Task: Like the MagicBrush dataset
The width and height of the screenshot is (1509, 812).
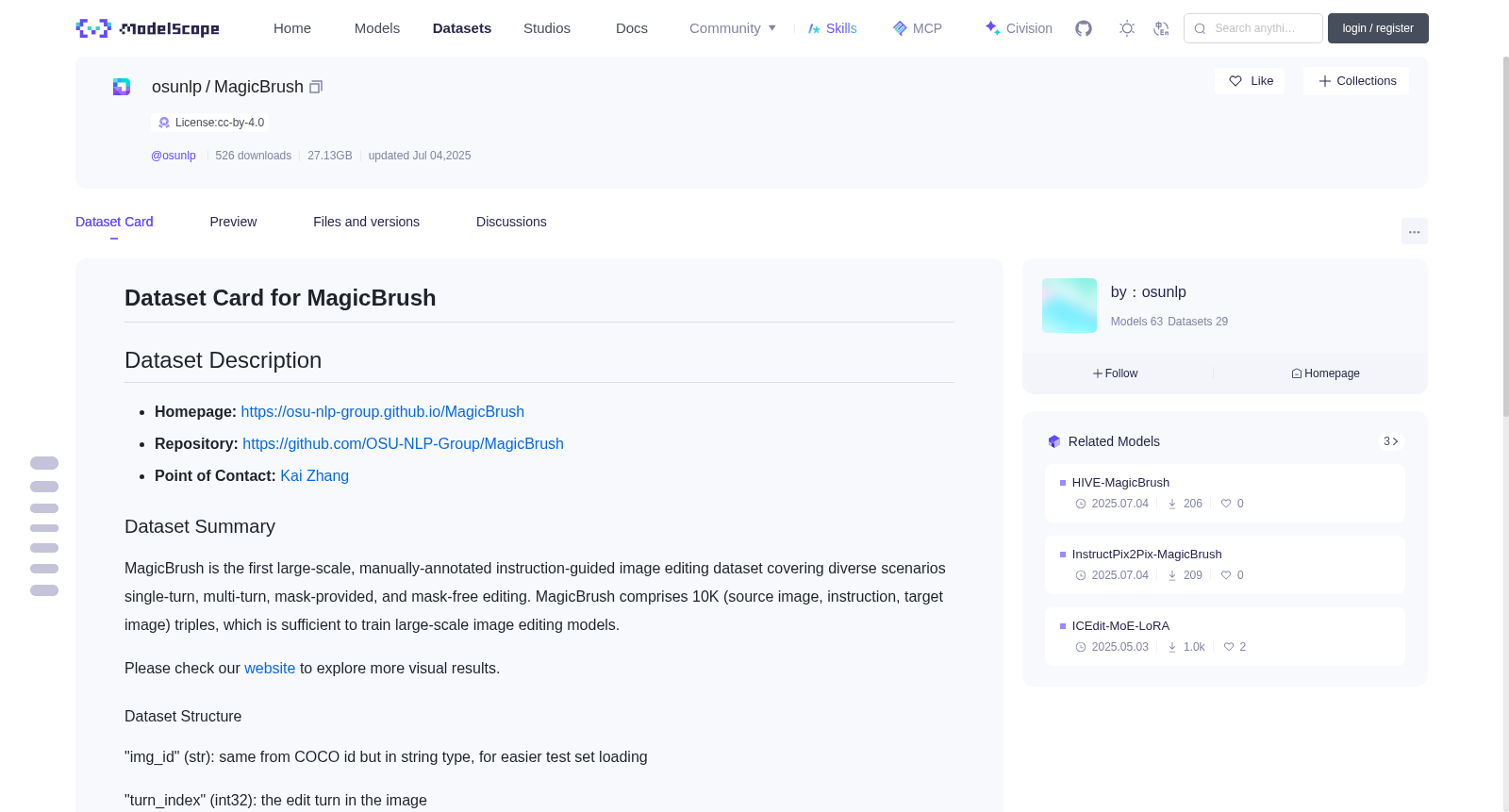Action: point(1250,81)
